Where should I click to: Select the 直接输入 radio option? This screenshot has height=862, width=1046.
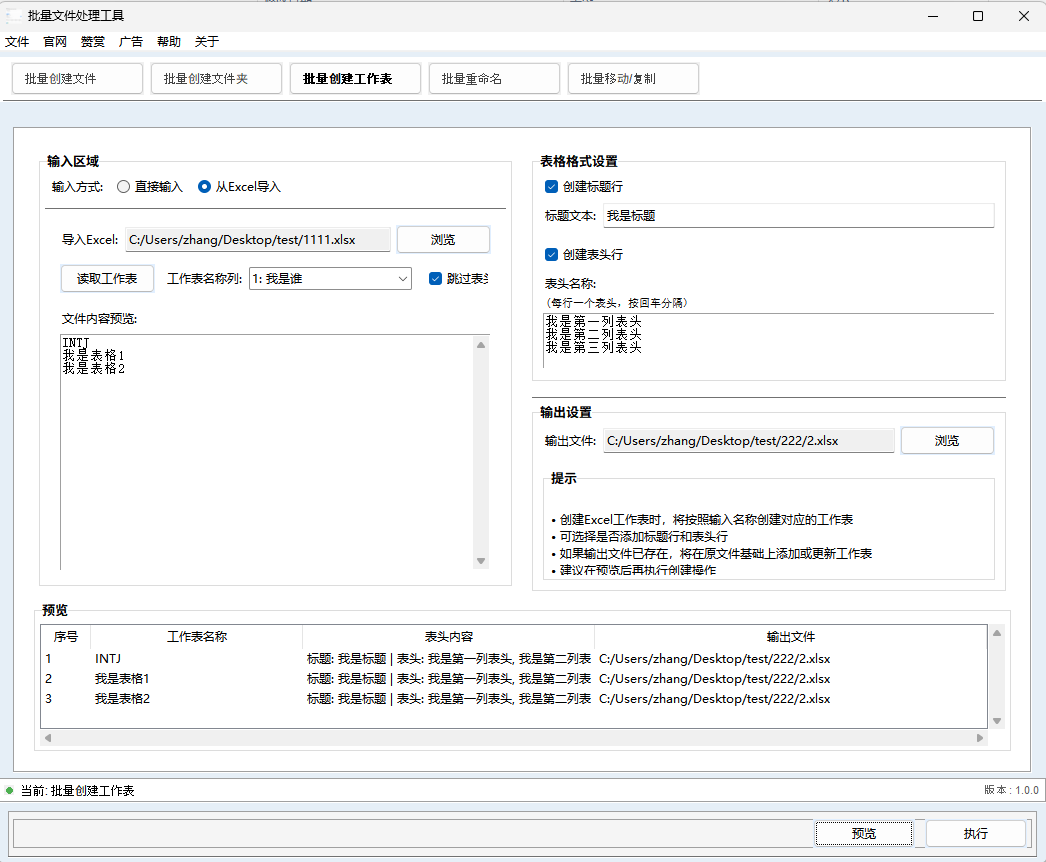click(x=124, y=187)
